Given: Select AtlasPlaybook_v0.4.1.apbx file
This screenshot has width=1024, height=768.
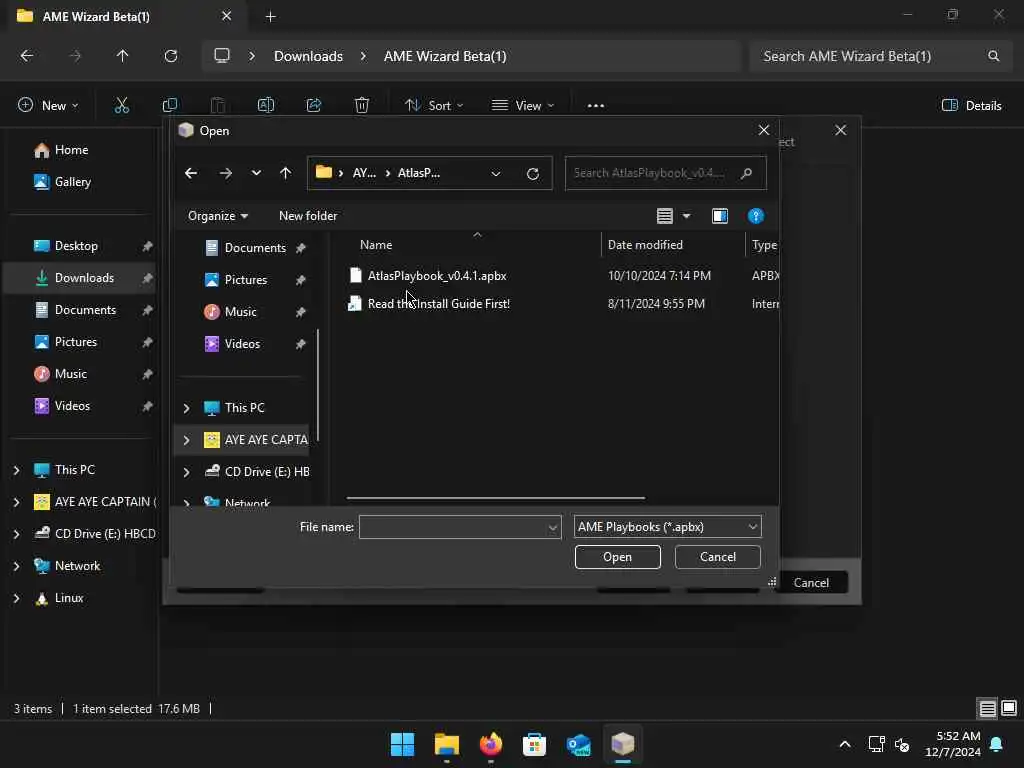Looking at the screenshot, I should [x=437, y=276].
